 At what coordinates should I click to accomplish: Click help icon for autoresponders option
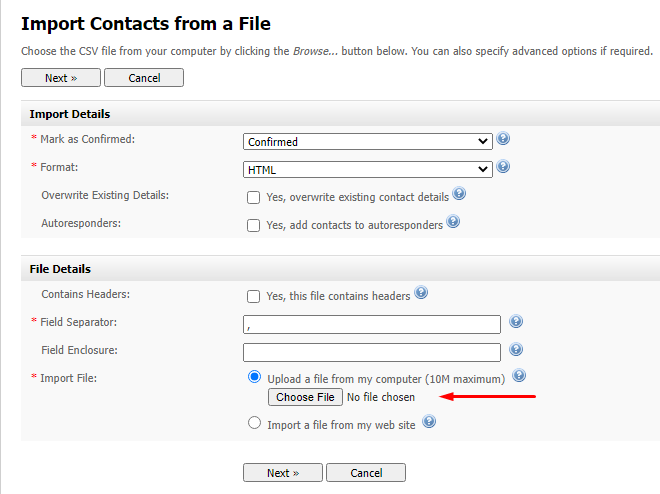(453, 222)
